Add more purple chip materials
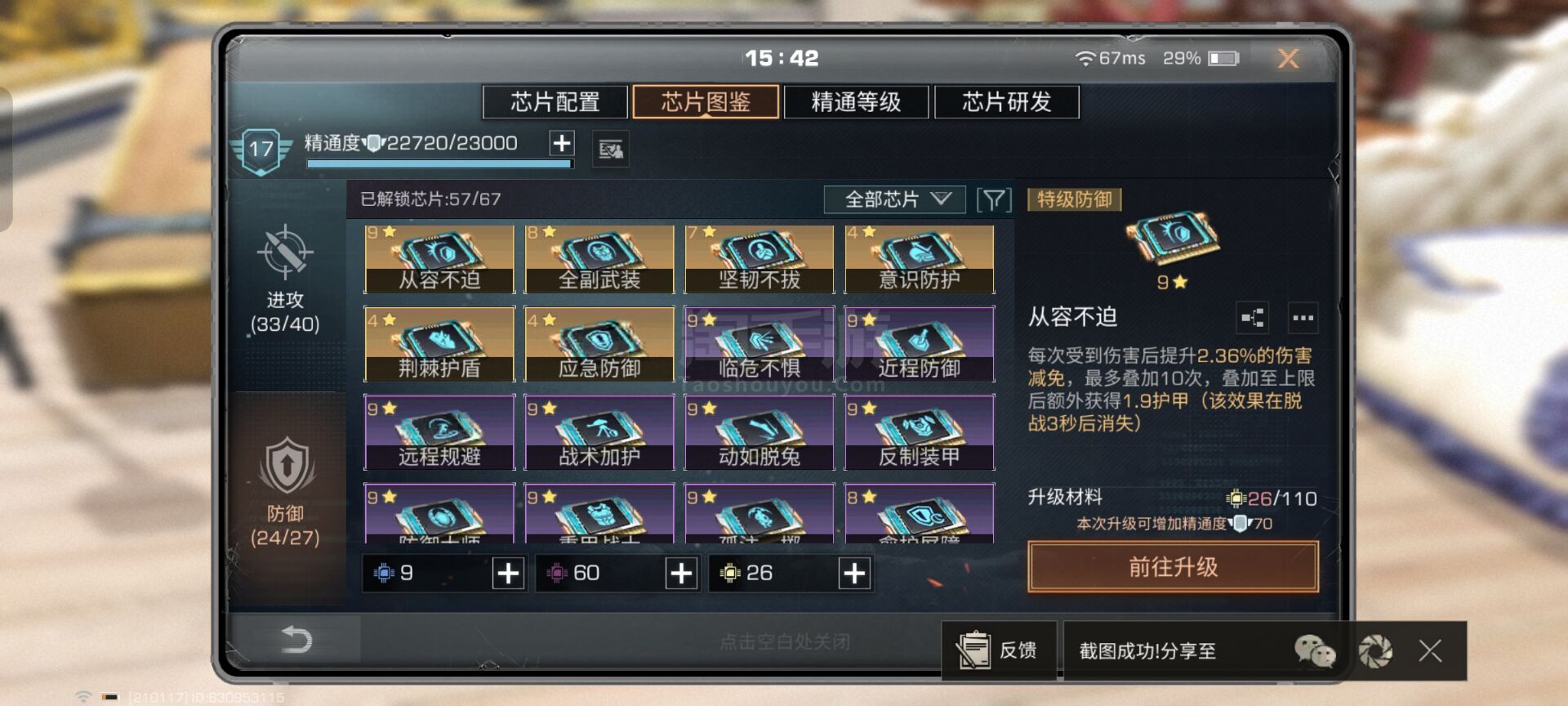 pos(681,574)
